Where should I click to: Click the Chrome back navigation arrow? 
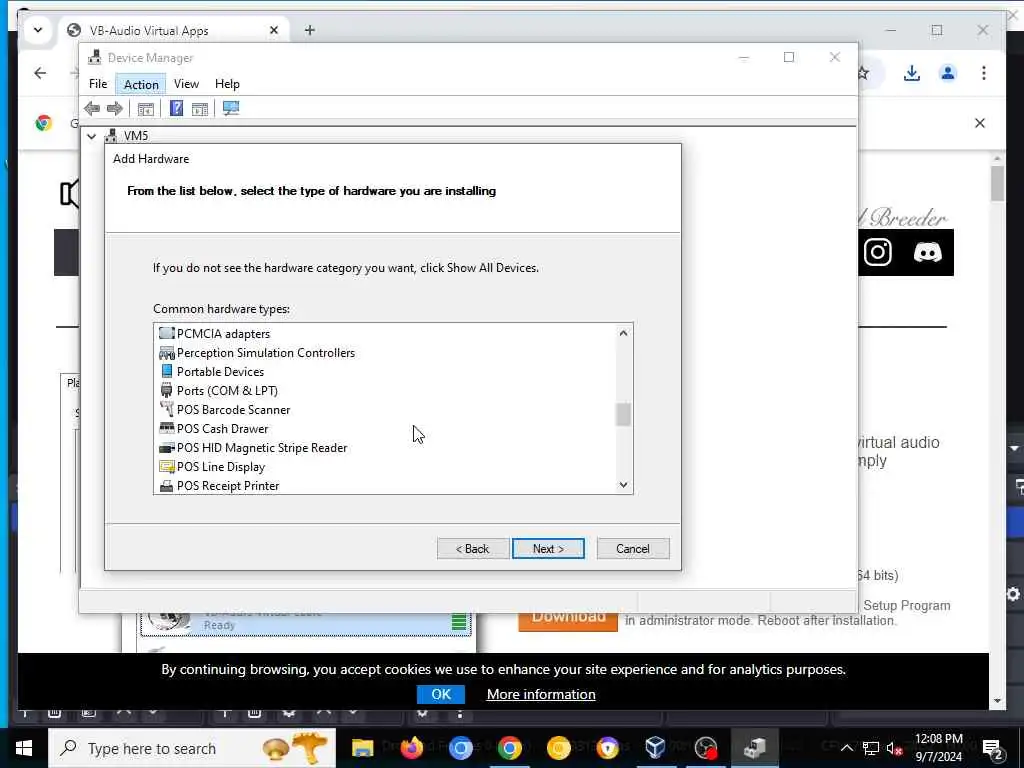pos(40,73)
